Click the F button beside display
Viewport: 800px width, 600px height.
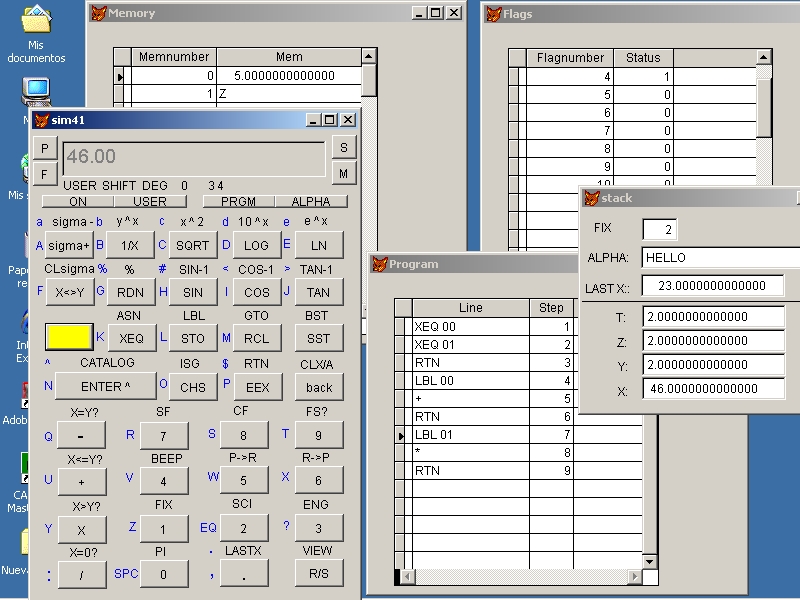45,174
